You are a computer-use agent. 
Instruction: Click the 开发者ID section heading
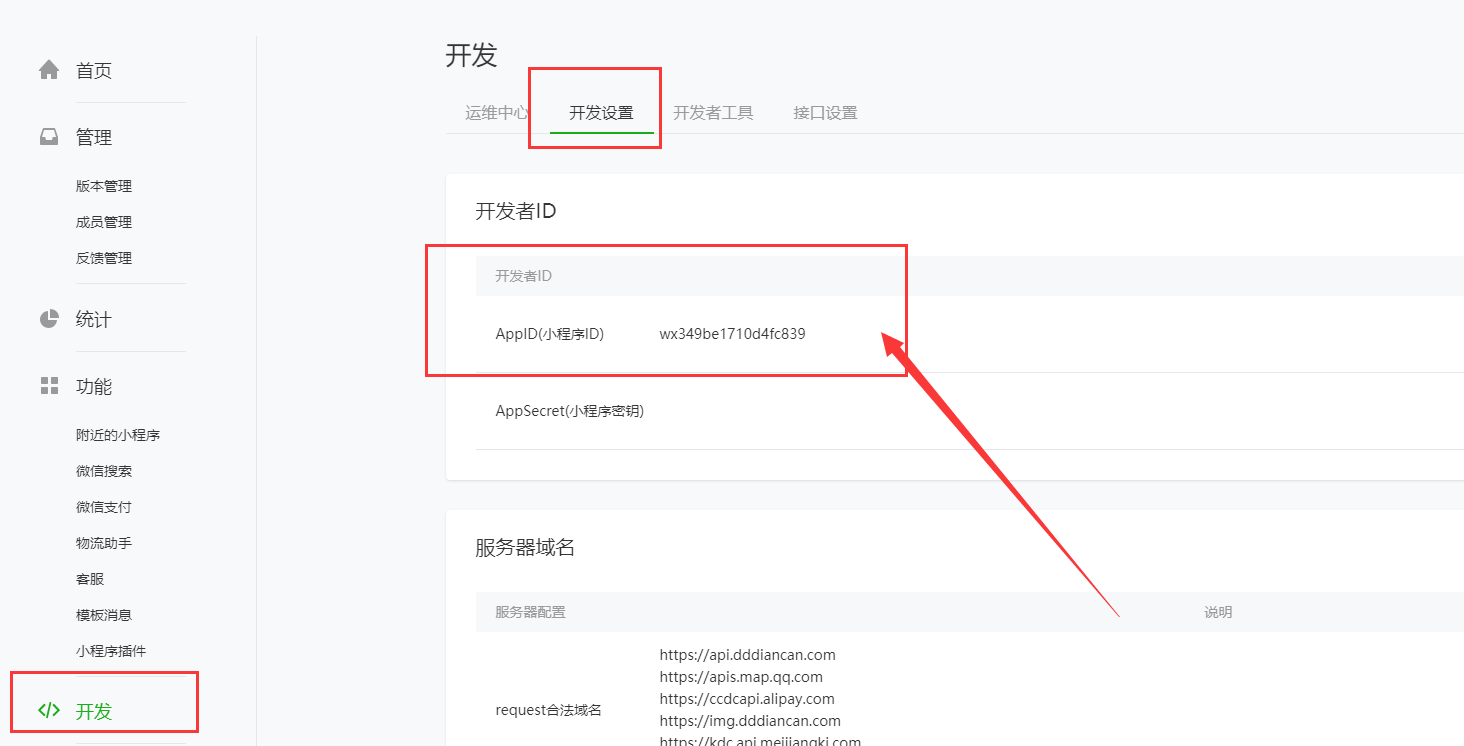click(516, 211)
